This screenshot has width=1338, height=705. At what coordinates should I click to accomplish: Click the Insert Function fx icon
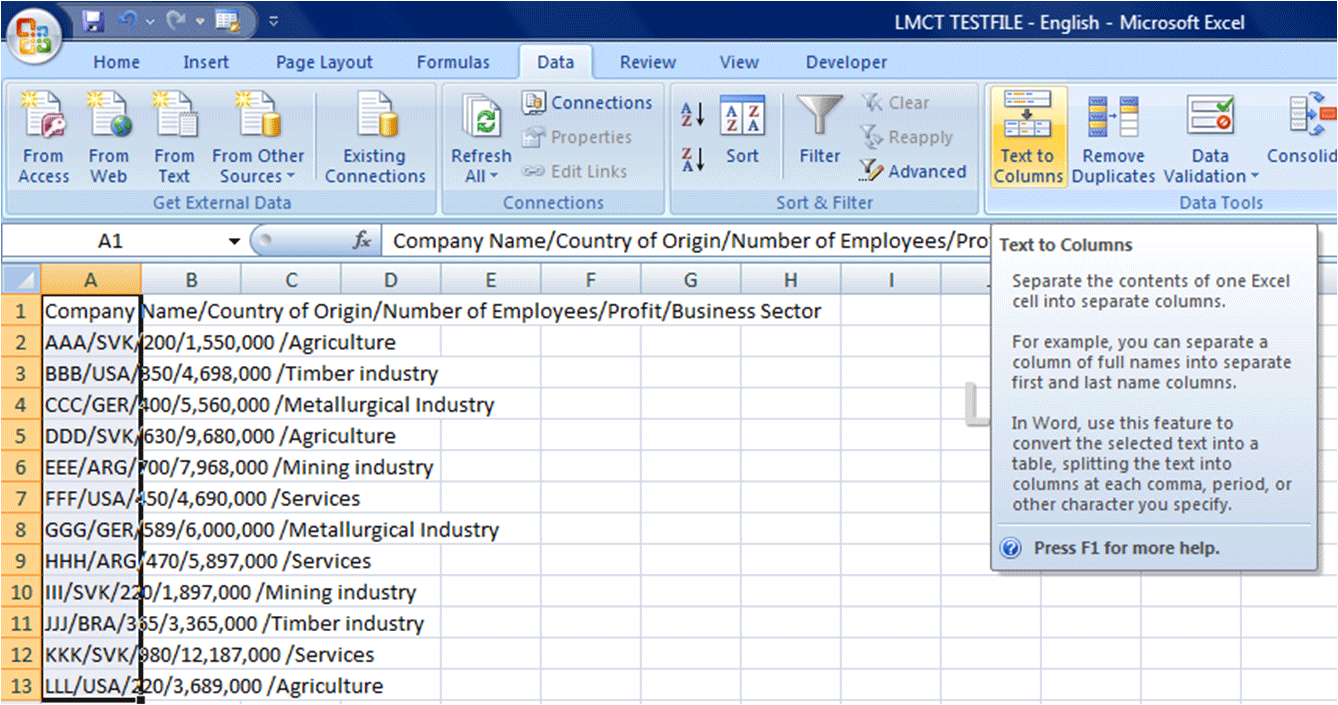pyautogui.click(x=362, y=241)
